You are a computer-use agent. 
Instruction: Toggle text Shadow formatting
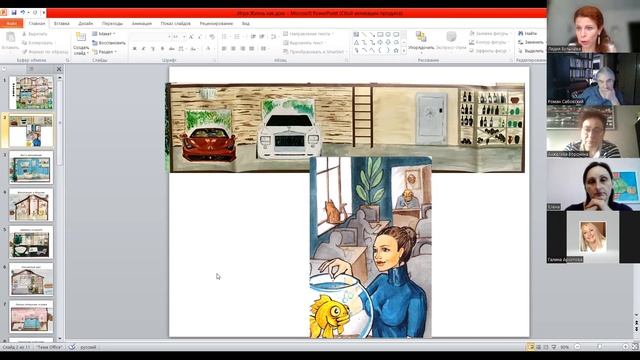pos(162,49)
